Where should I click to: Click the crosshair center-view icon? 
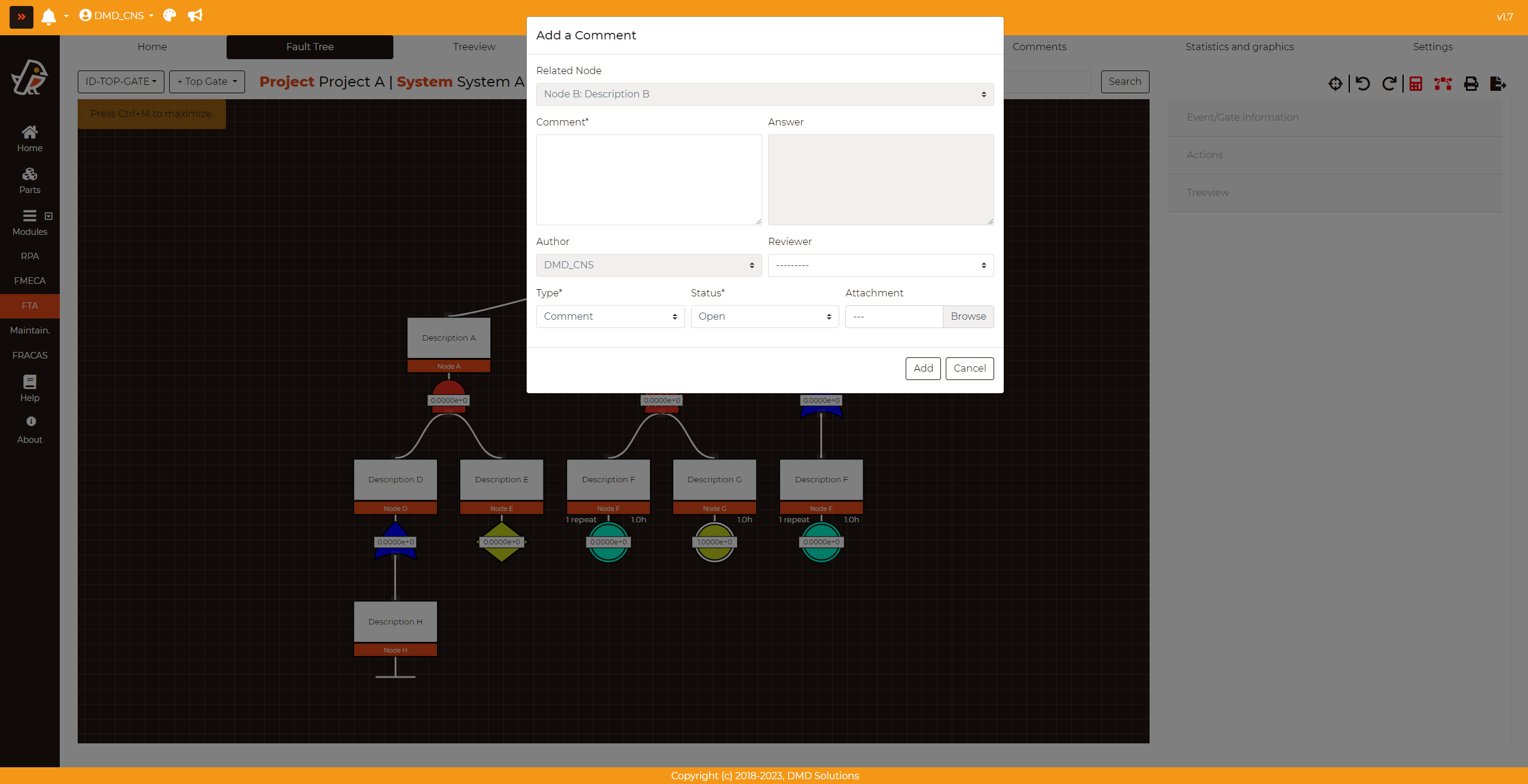tap(1335, 84)
